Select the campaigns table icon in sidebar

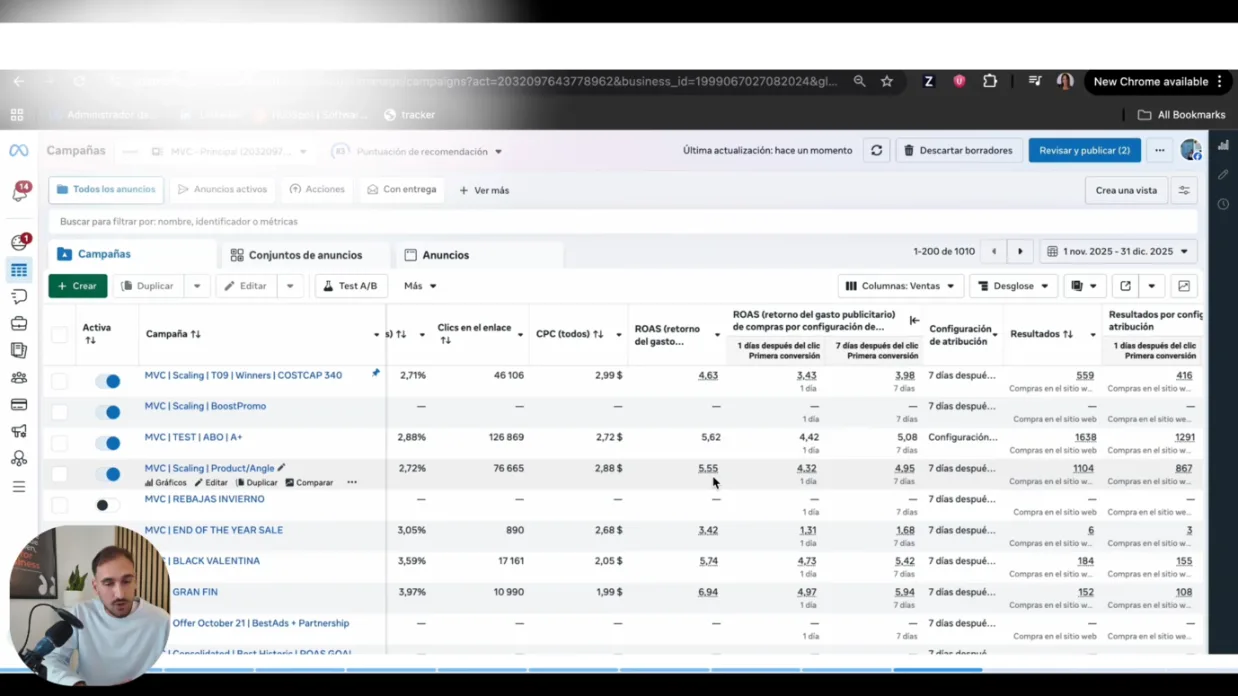coord(19,270)
